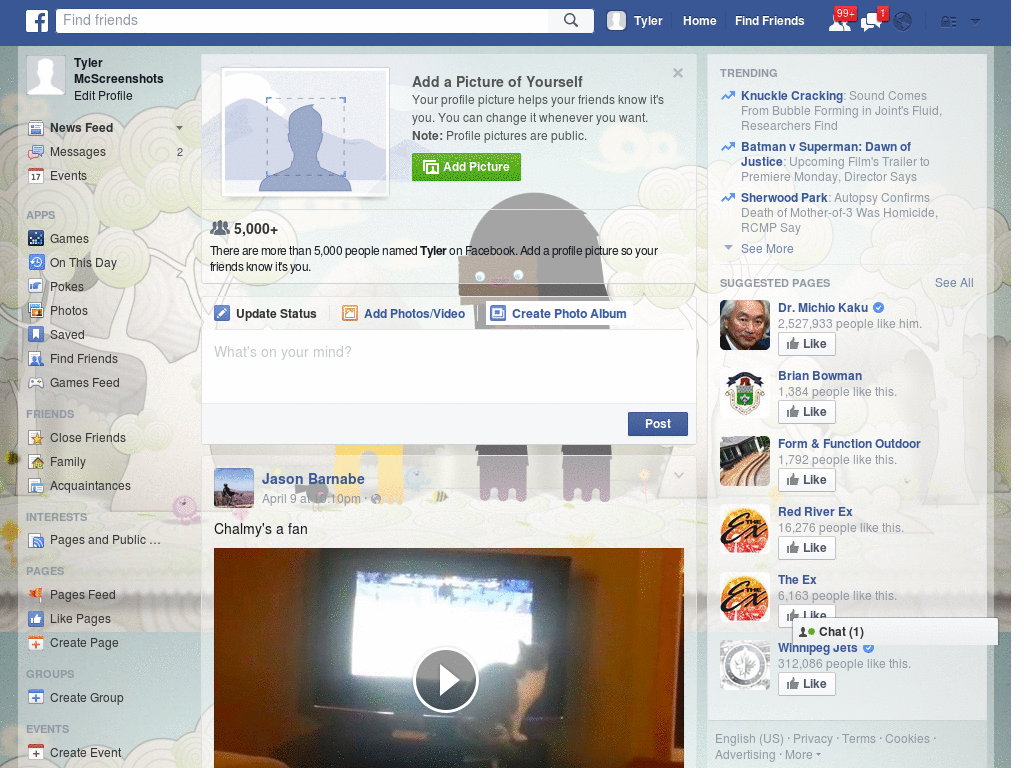Open friend requests notifications icon
The image size is (1024, 768).
click(840, 22)
